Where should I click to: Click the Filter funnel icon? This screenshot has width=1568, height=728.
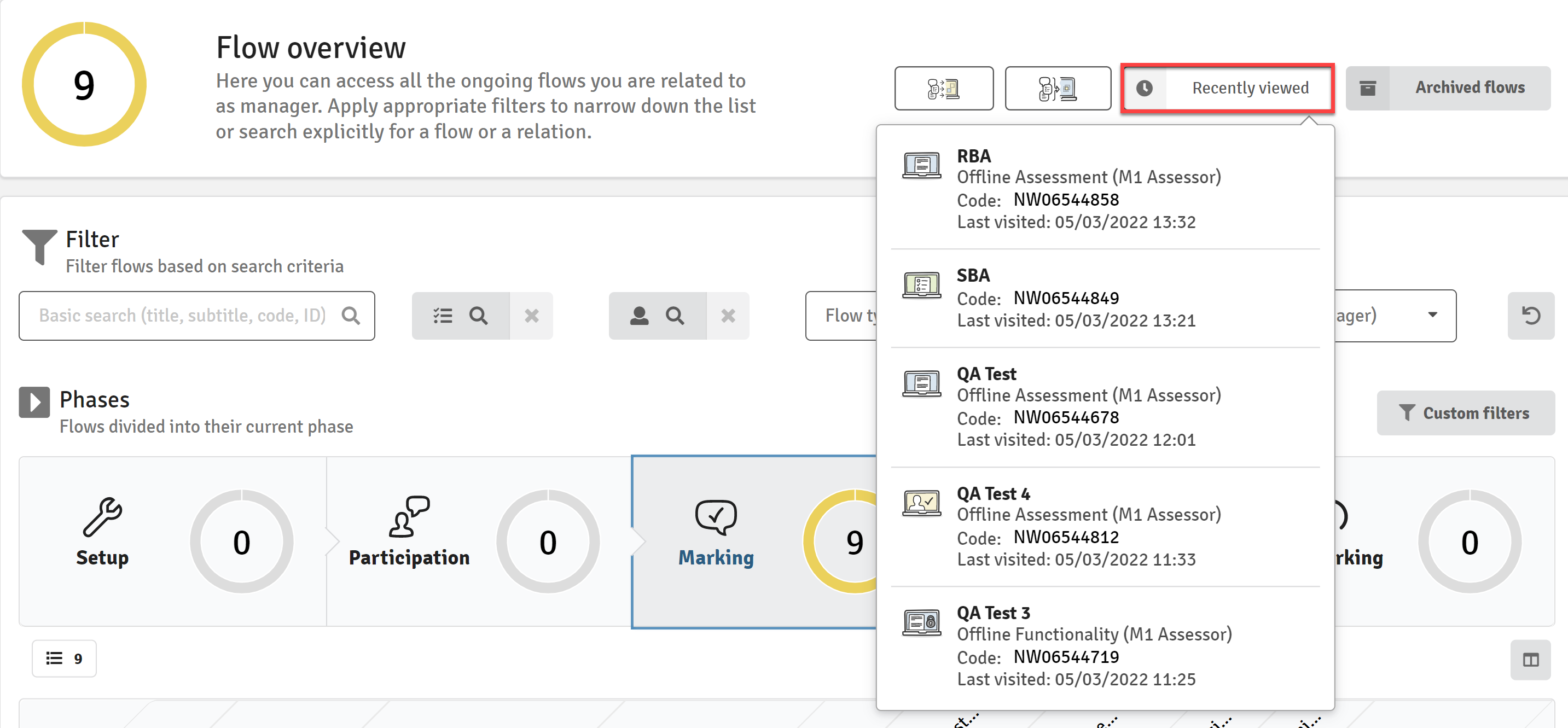tap(39, 247)
